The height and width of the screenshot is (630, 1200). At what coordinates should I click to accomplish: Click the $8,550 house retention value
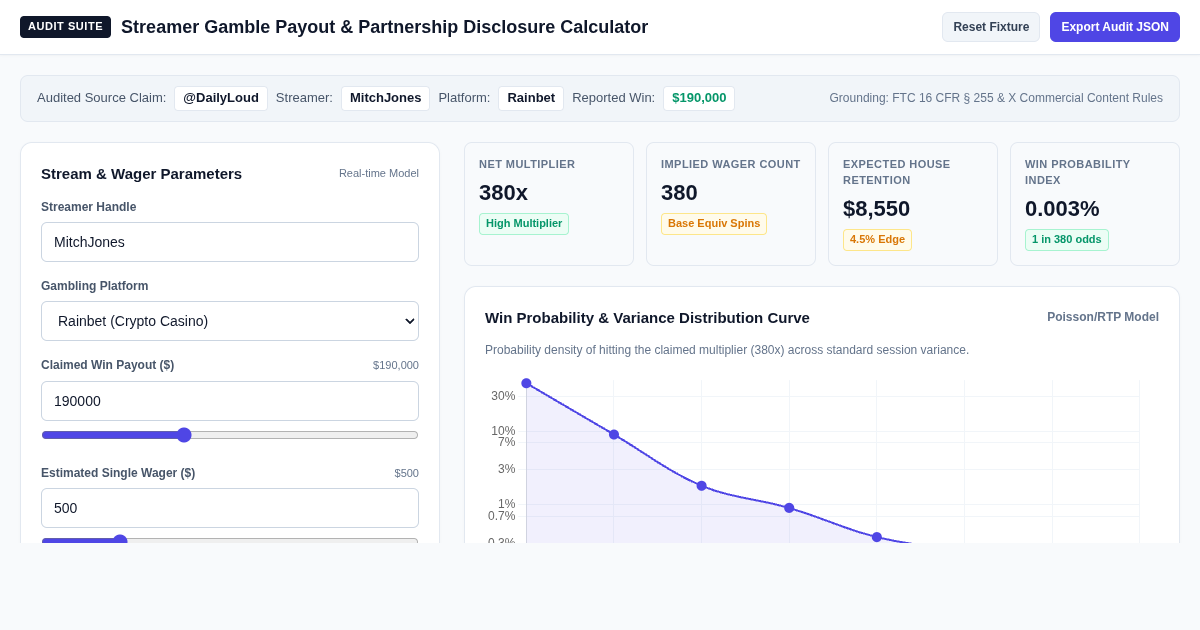pos(876,209)
